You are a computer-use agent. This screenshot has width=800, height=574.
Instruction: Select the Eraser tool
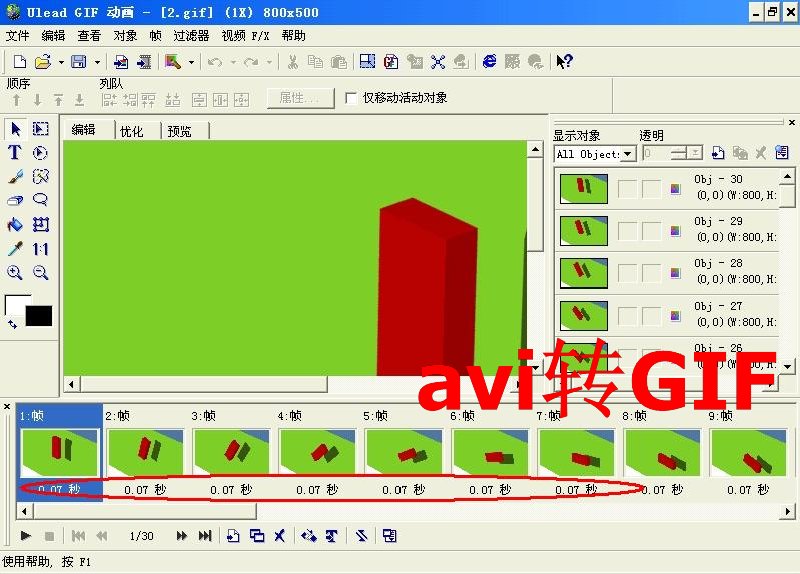pos(15,200)
